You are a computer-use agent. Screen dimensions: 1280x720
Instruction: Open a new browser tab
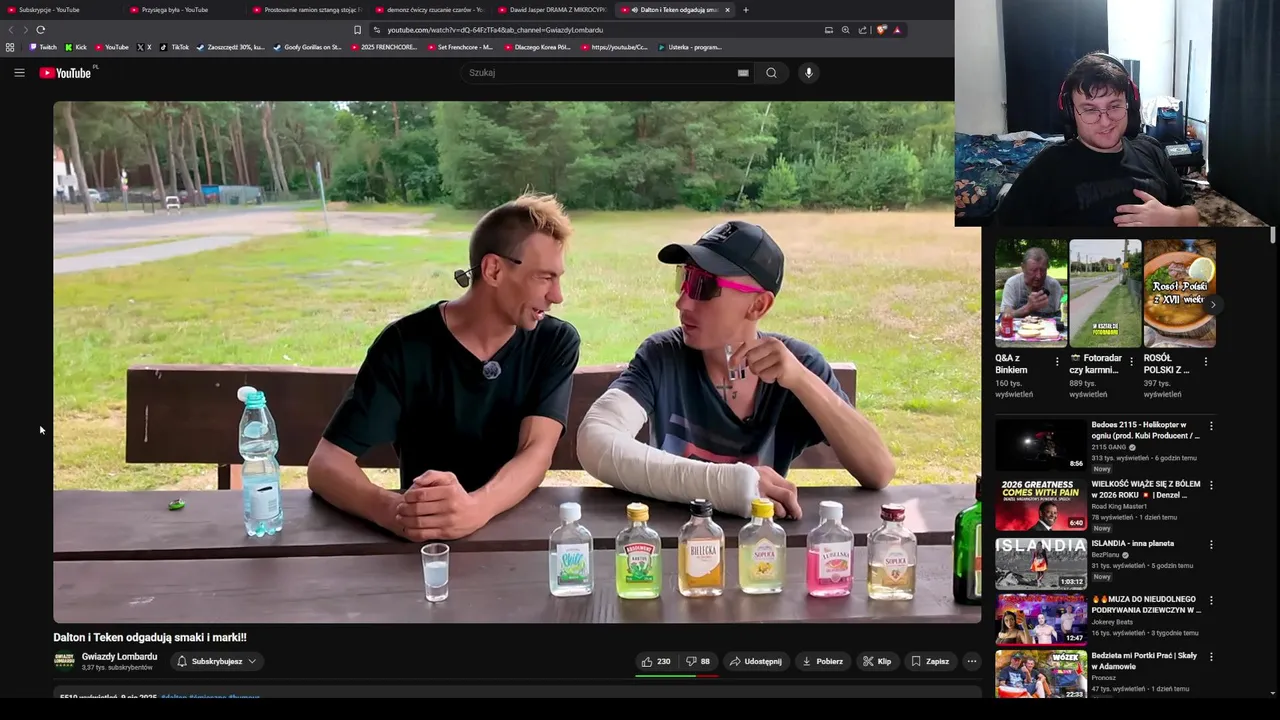point(746,10)
